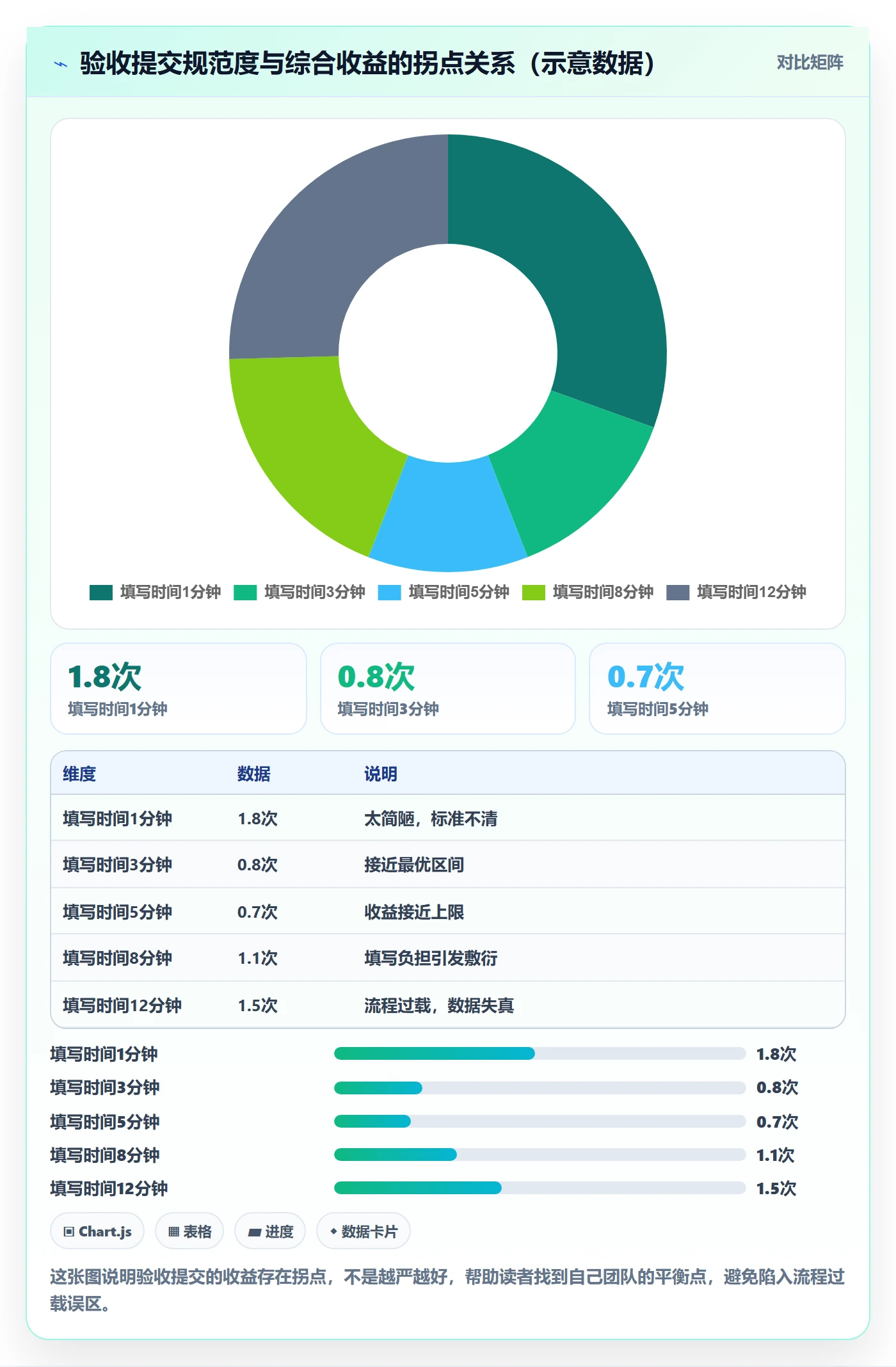Click the 对比矩阵 label in header

(x=810, y=63)
